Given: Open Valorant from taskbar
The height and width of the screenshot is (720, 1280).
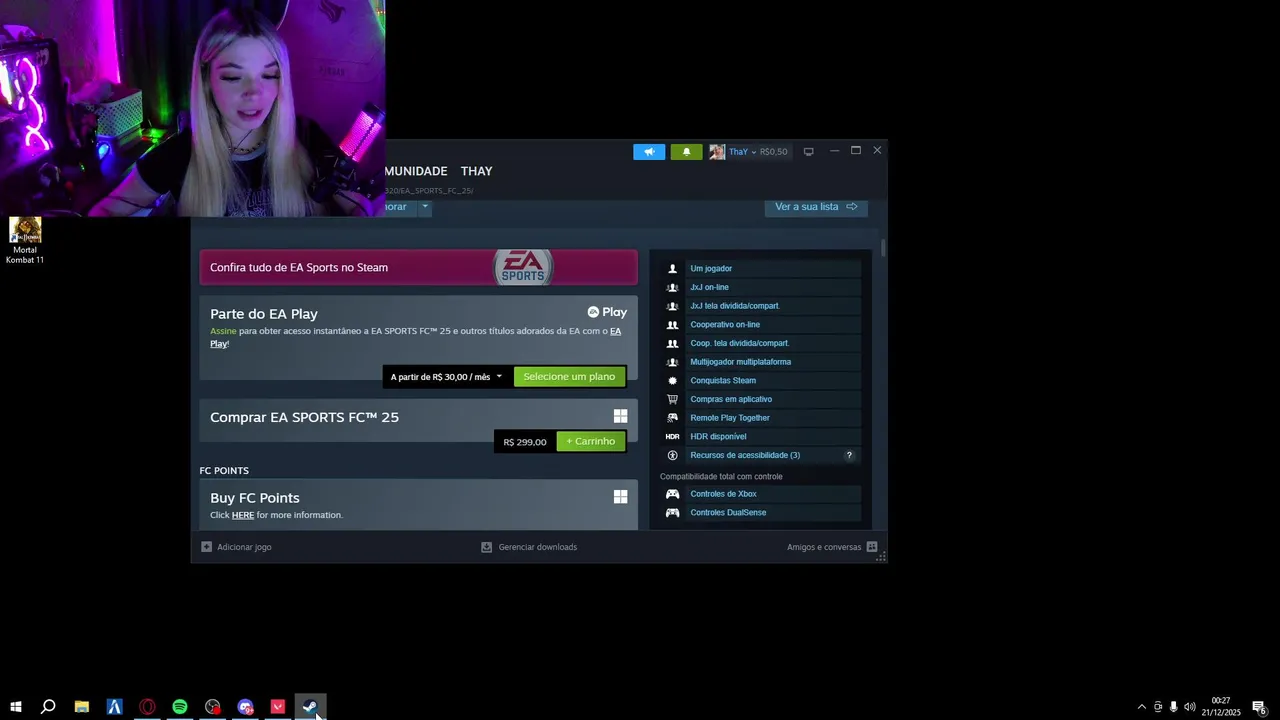Looking at the screenshot, I should [278, 707].
